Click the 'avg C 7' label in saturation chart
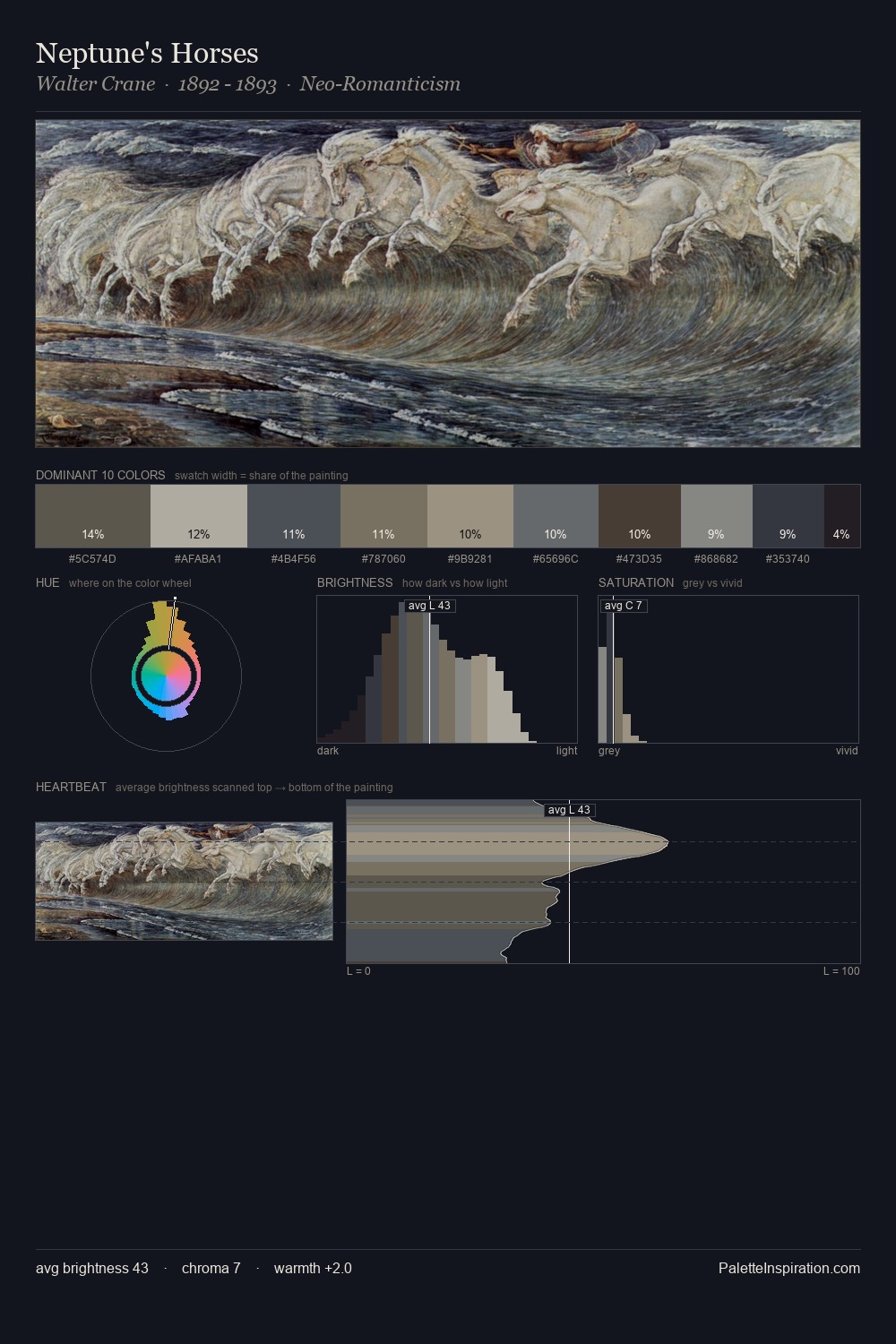The height and width of the screenshot is (1344, 896). [624, 606]
